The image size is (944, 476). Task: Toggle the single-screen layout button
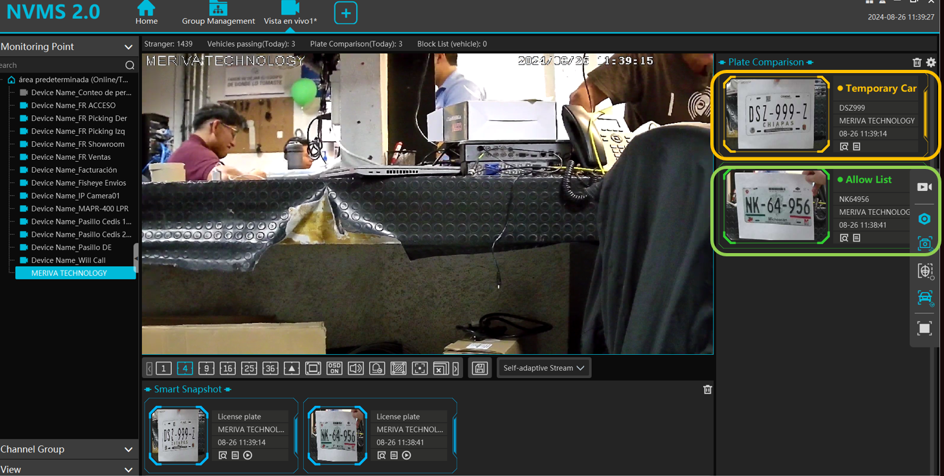click(164, 369)
